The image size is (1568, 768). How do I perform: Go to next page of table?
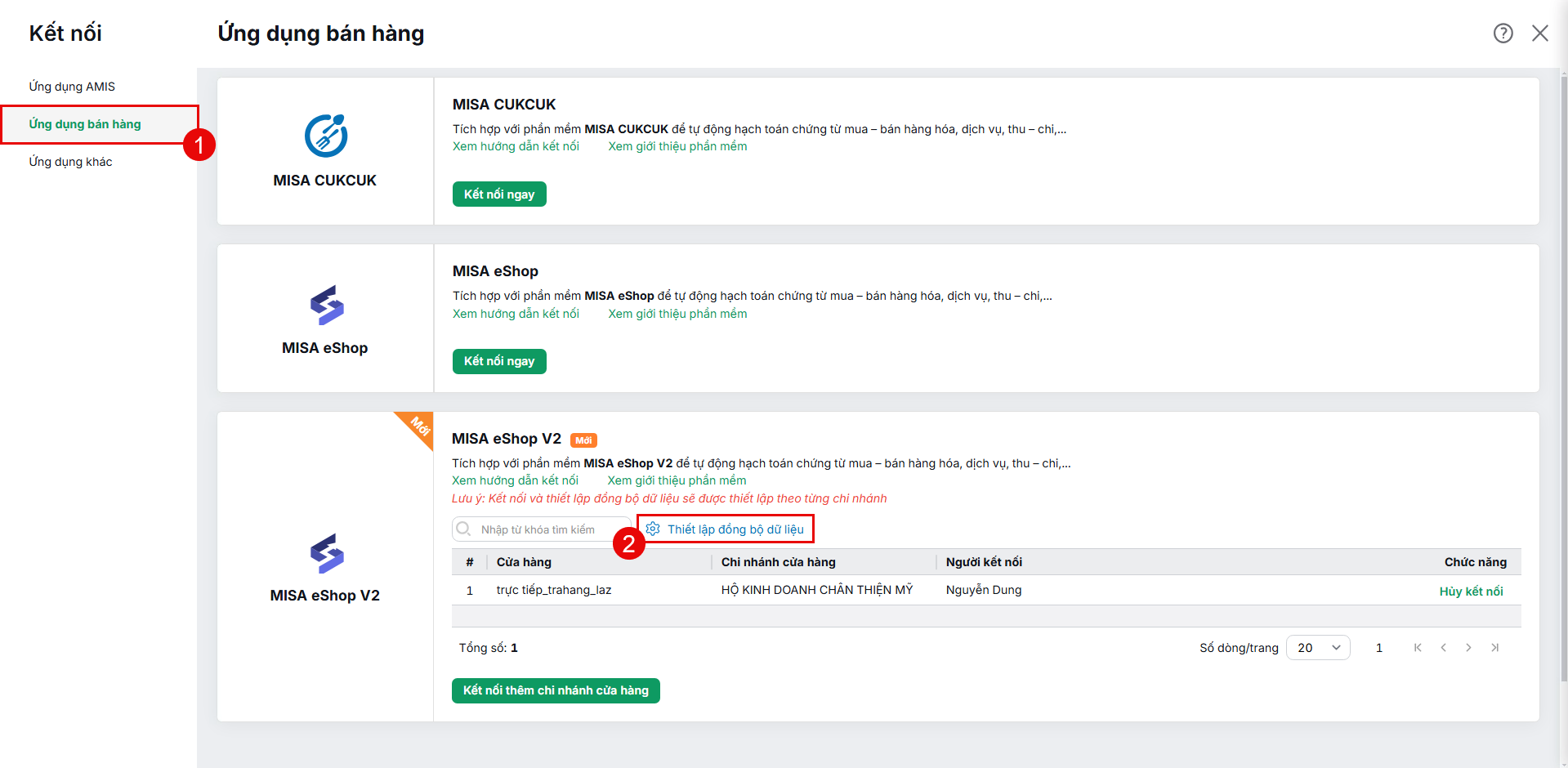point(1468,648)
